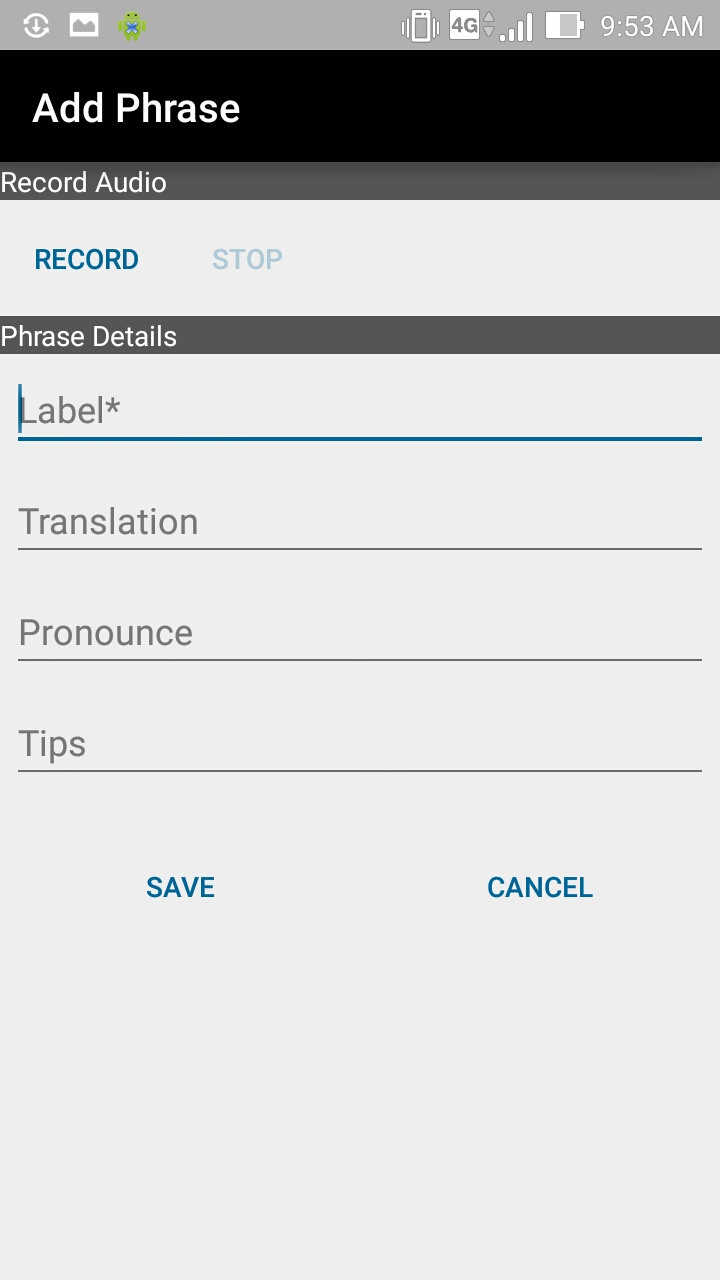Select the Pronounce text field
The image size is (720, 1280).
coord(360,632)
